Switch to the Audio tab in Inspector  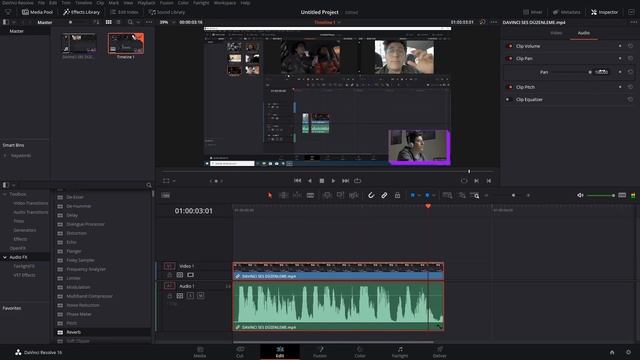click(584, 33)
